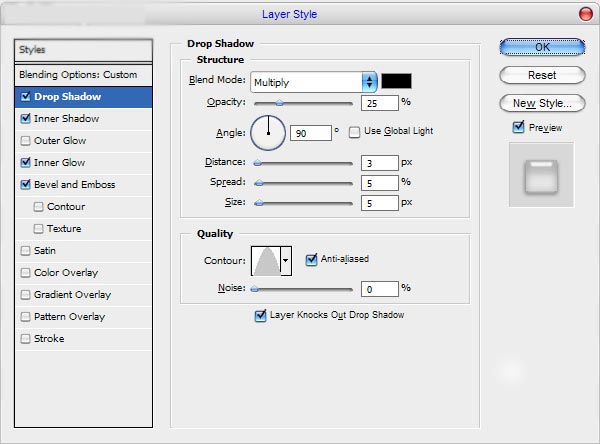Click the black shadow color swatch
Image resolution: width=600 pixels, height=444 pixels.
tap(396, 81)
